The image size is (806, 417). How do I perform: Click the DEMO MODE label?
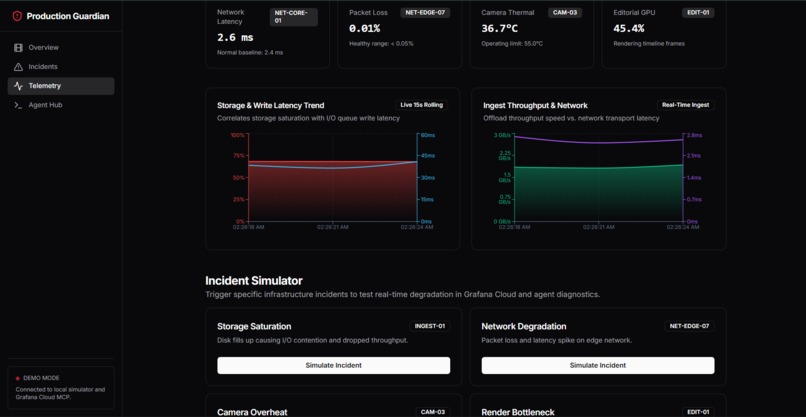42,378
